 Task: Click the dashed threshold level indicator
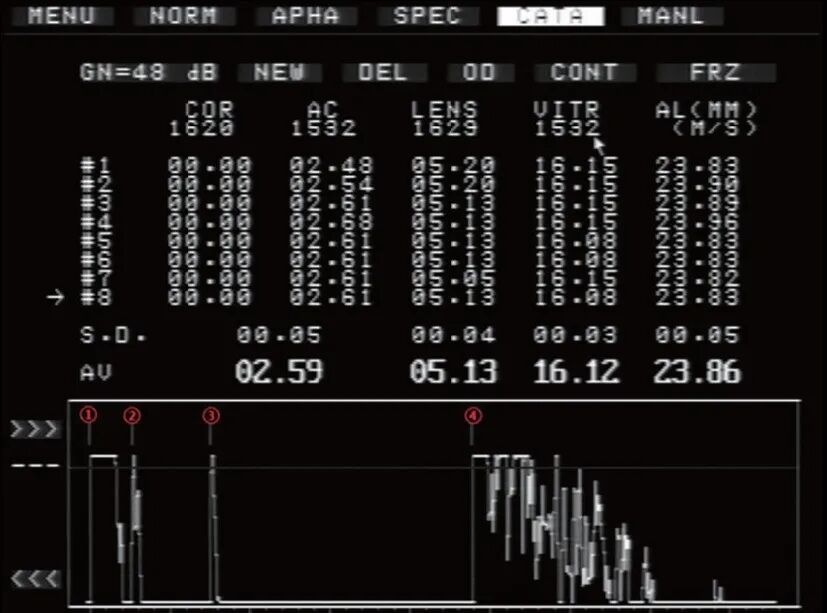coord(35,466)
